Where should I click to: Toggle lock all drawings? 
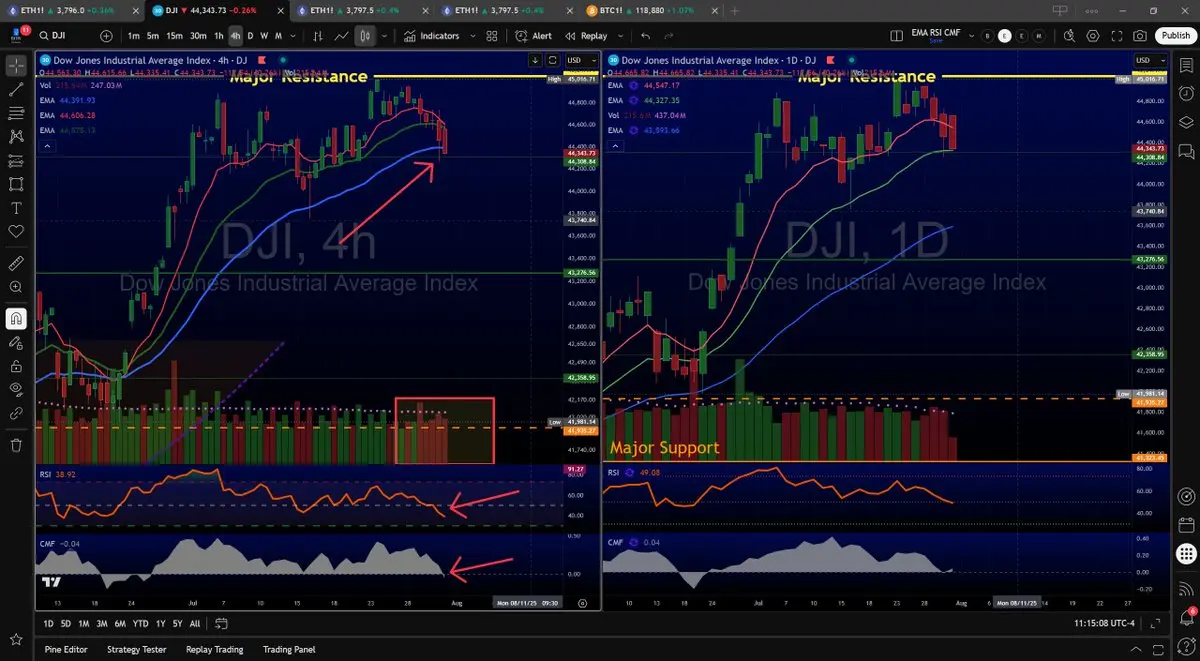(16, 365)
